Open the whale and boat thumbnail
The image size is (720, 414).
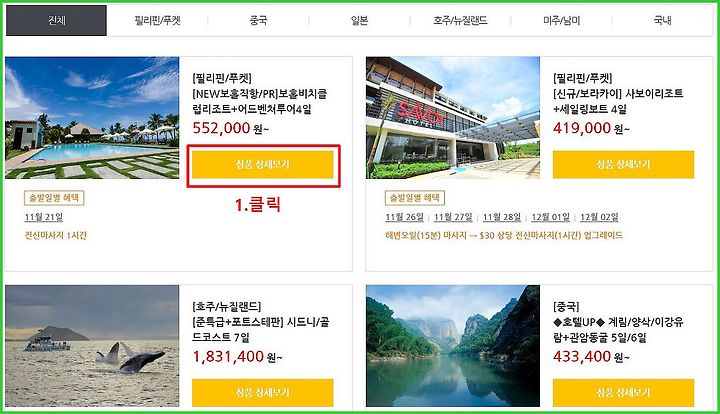pos(92,346)
